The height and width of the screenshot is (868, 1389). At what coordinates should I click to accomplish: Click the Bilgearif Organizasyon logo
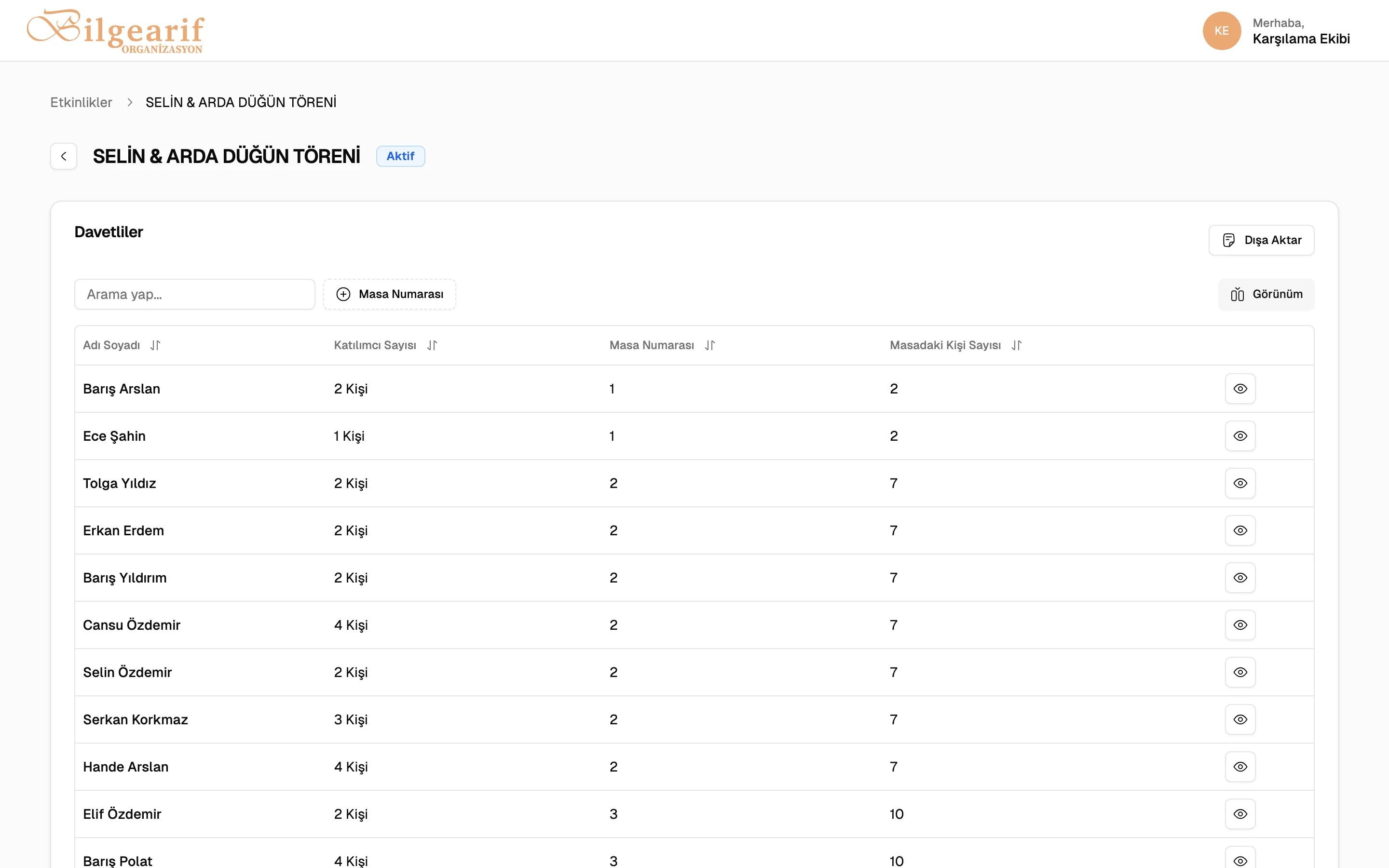click(115, 31)
